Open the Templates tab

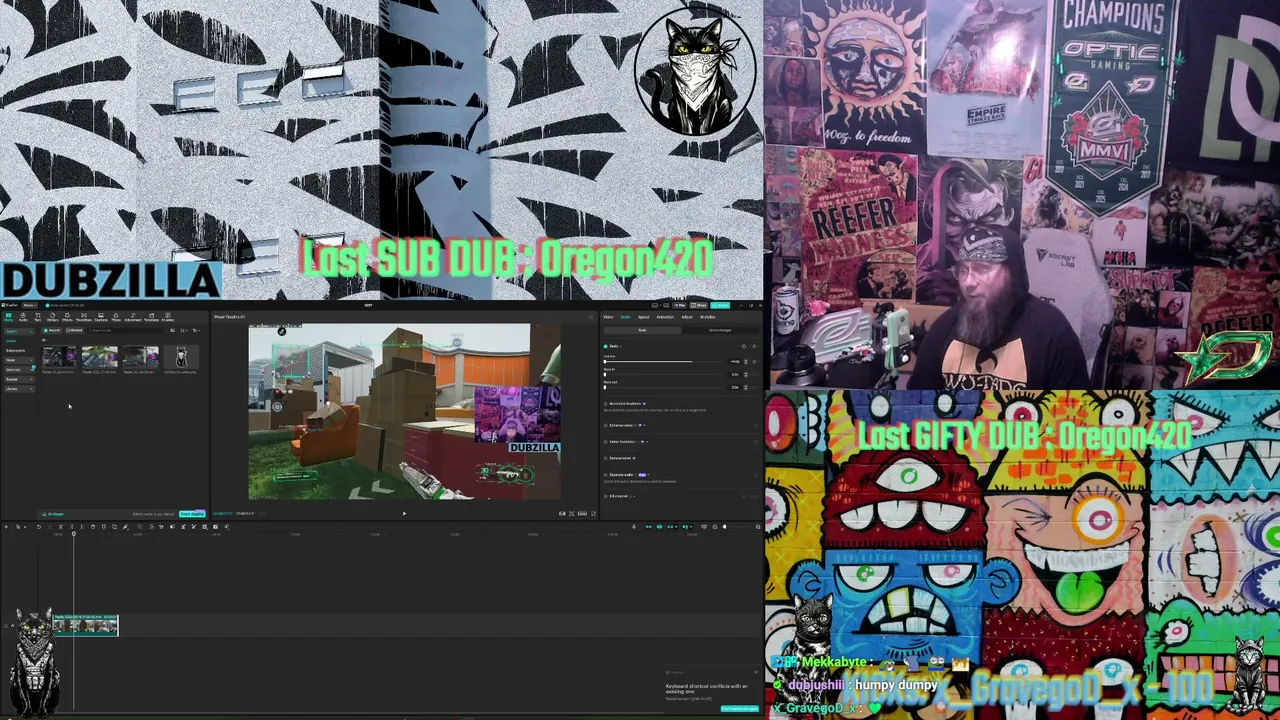point(152,318)
